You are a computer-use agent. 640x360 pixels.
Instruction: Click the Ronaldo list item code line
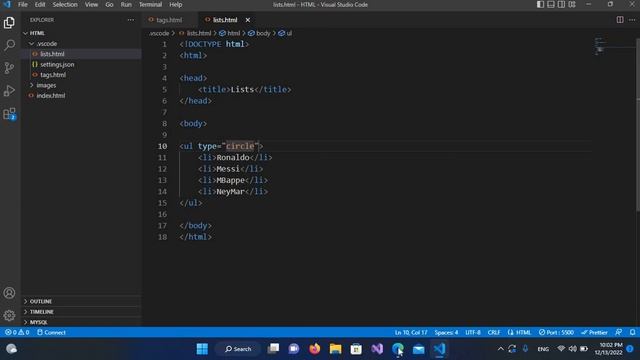pyautogui.click(x=235, y=158)
